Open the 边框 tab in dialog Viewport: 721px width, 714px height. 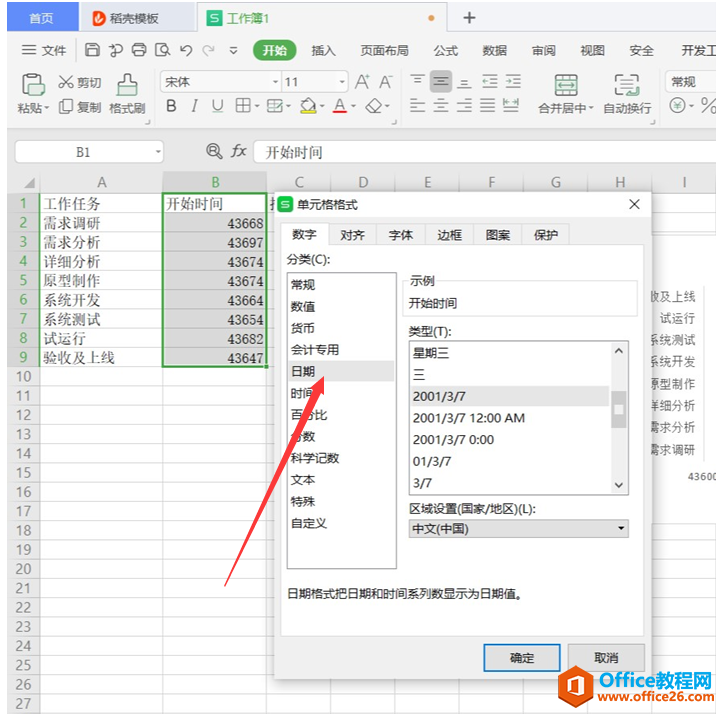pyautogui.click(x=449, y=235)
